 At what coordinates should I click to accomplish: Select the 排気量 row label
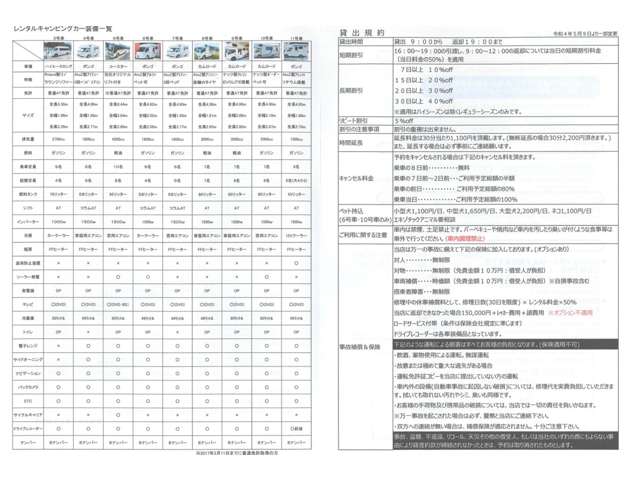[x=28, y=139]
